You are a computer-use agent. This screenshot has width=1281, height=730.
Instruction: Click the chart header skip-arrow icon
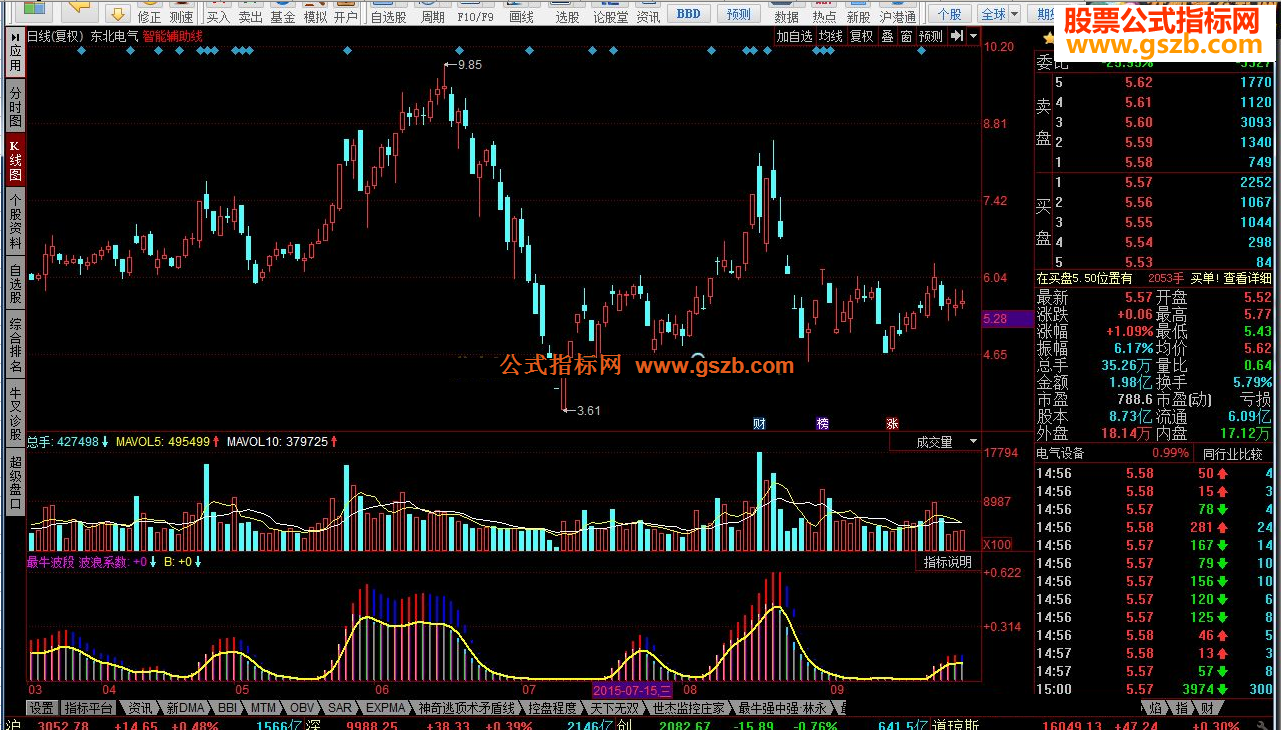click(957, 36)
